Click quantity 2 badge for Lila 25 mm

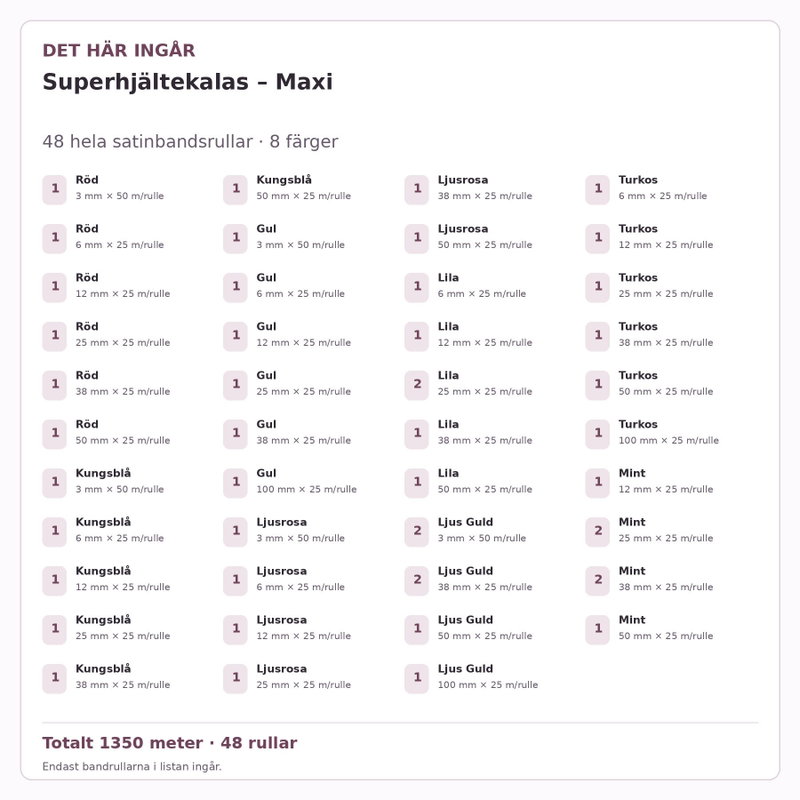[x=417, y=385]
